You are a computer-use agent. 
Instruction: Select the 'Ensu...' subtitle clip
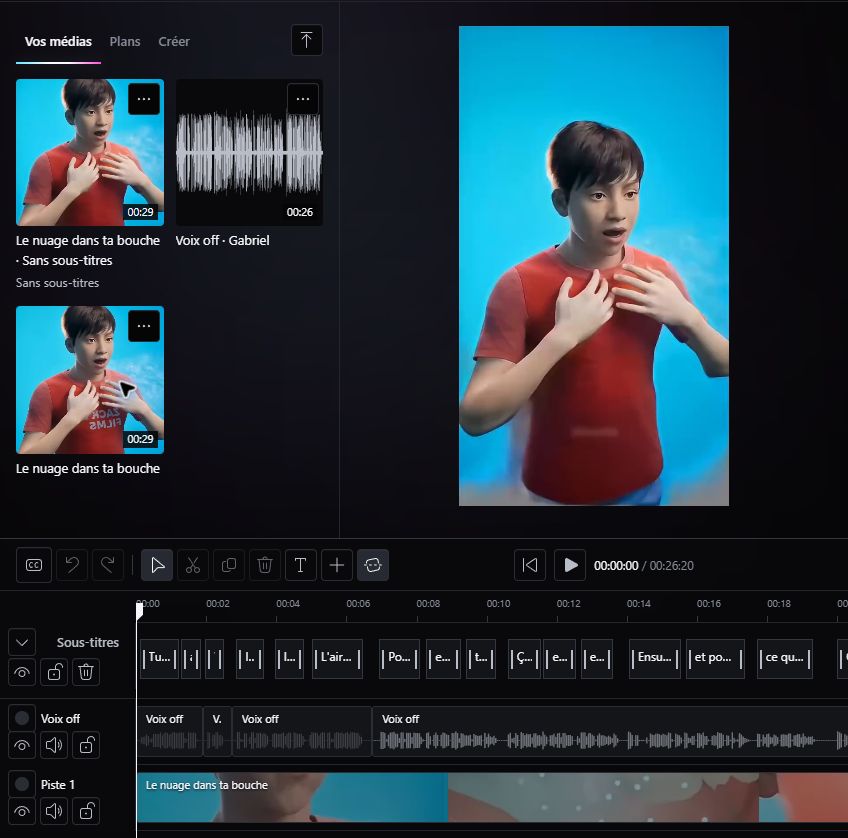[x=655, y=659]
